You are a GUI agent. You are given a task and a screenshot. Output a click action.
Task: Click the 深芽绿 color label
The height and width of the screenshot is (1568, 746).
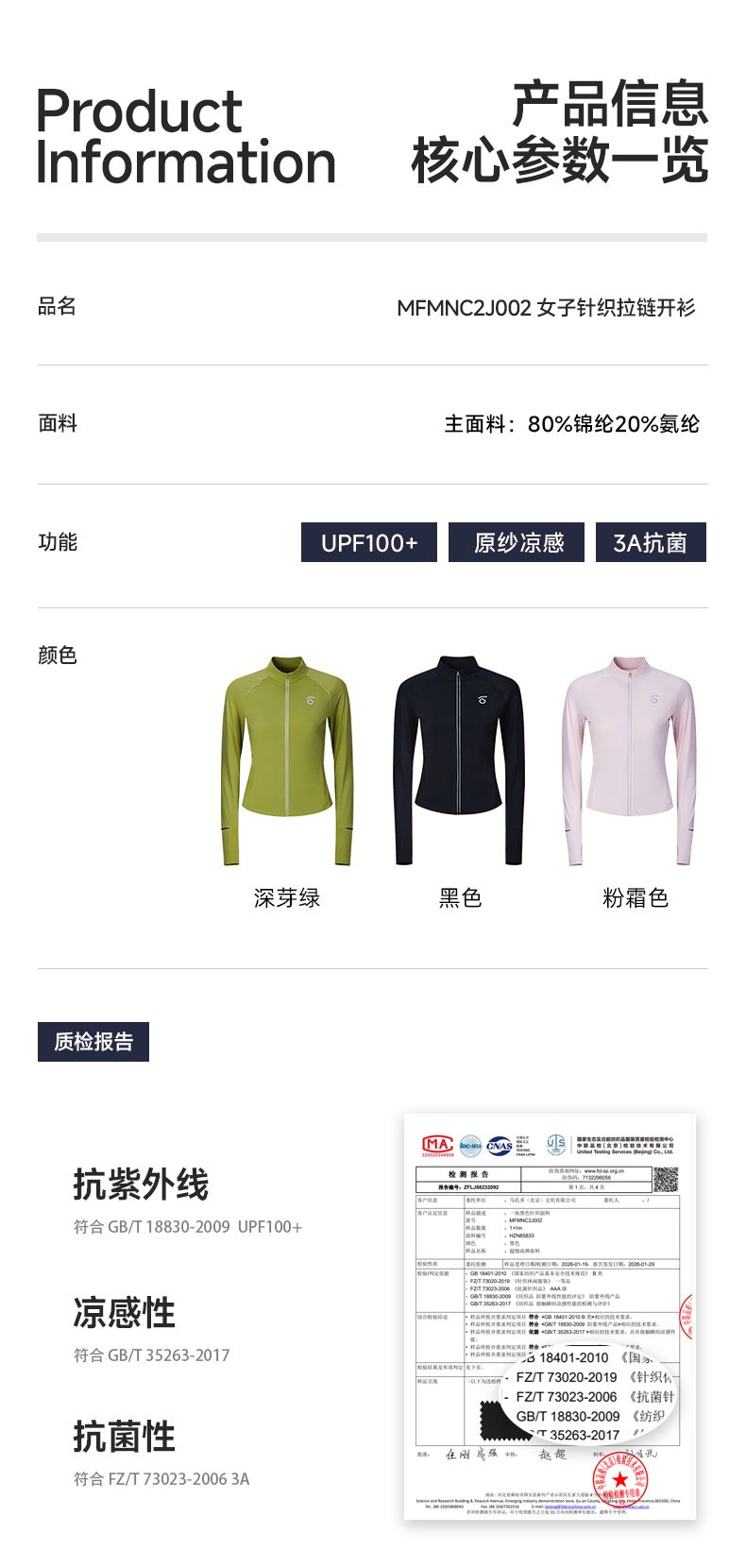pos(287,898)
